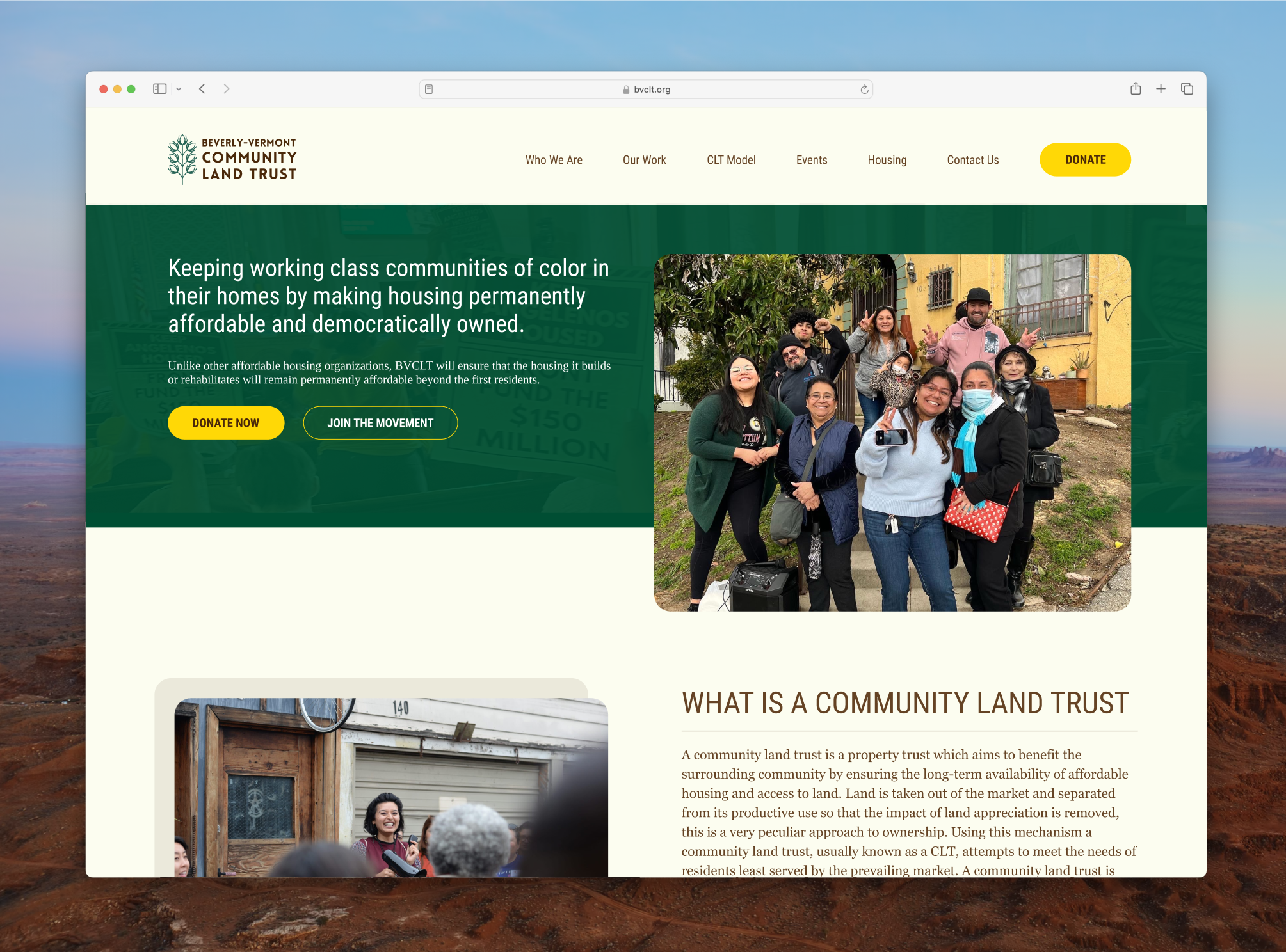
Task: Click the page reload icon
Action: pyautogui.click(x=865, y=89)
